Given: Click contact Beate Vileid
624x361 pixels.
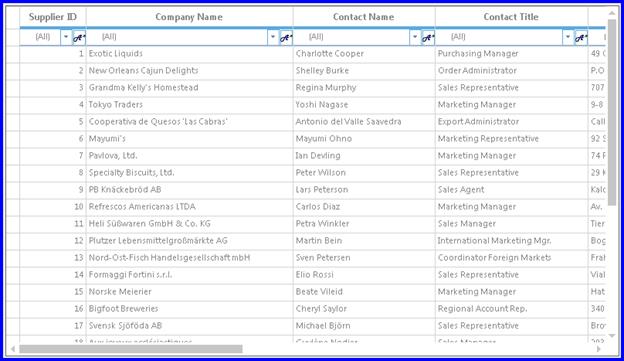Looking at the screenshot, I should (364, 292).
